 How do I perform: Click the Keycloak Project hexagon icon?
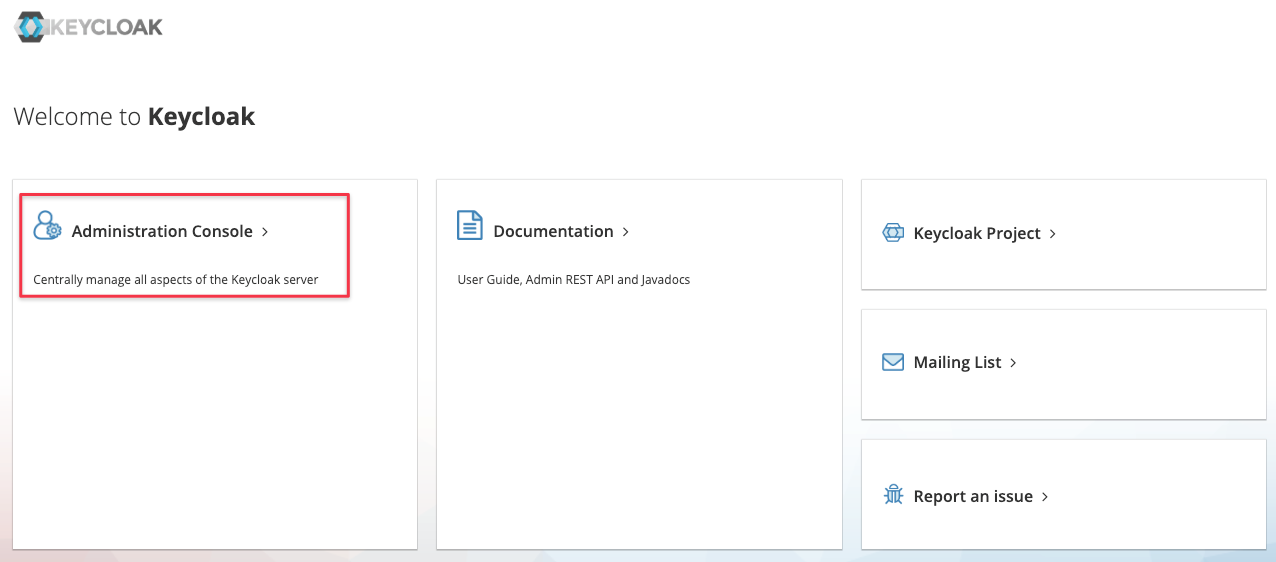pos(893,233)
